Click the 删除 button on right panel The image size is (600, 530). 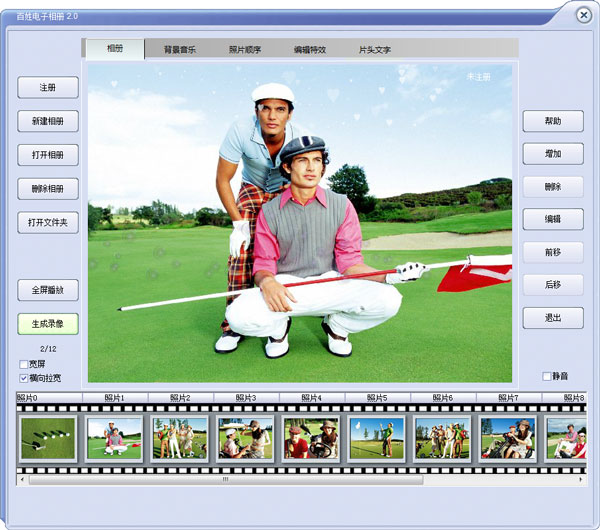pyautogui.click(x=553, y=187)
